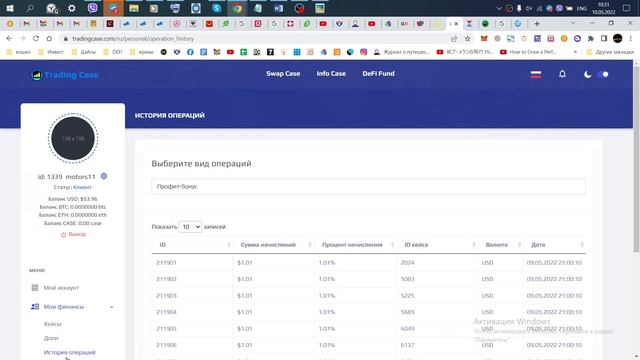This screenshot has width=640, height=360.
Task: Open the Инвест bookmarks folder
Action: pos(51,52)
